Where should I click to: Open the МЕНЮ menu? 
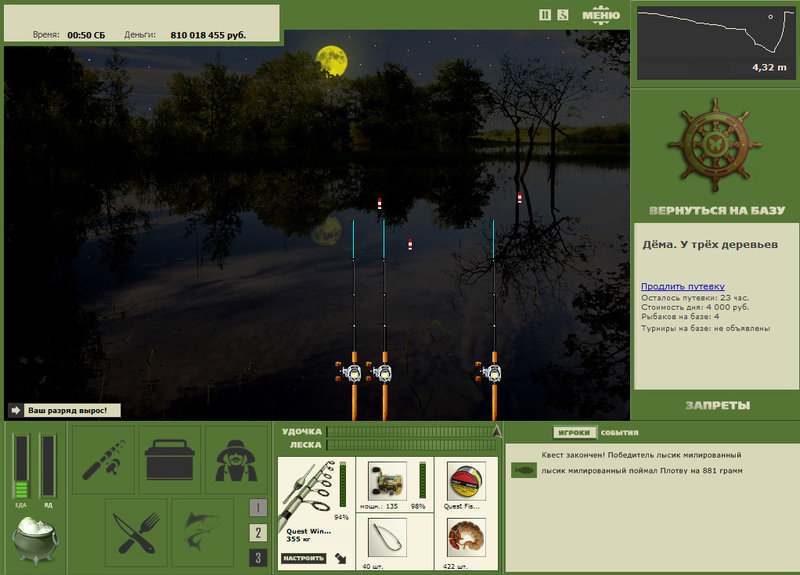pyautogui.click(x=601, y=15)
